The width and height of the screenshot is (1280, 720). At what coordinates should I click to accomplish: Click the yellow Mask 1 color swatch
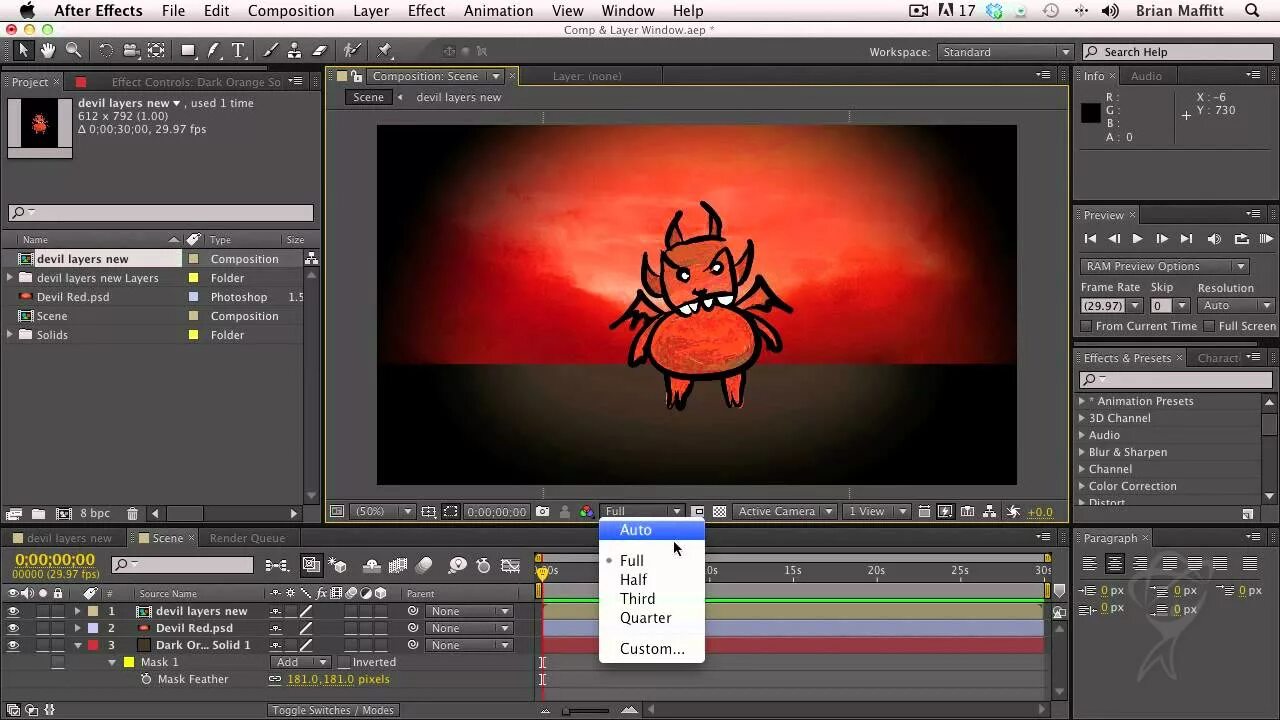129,662
